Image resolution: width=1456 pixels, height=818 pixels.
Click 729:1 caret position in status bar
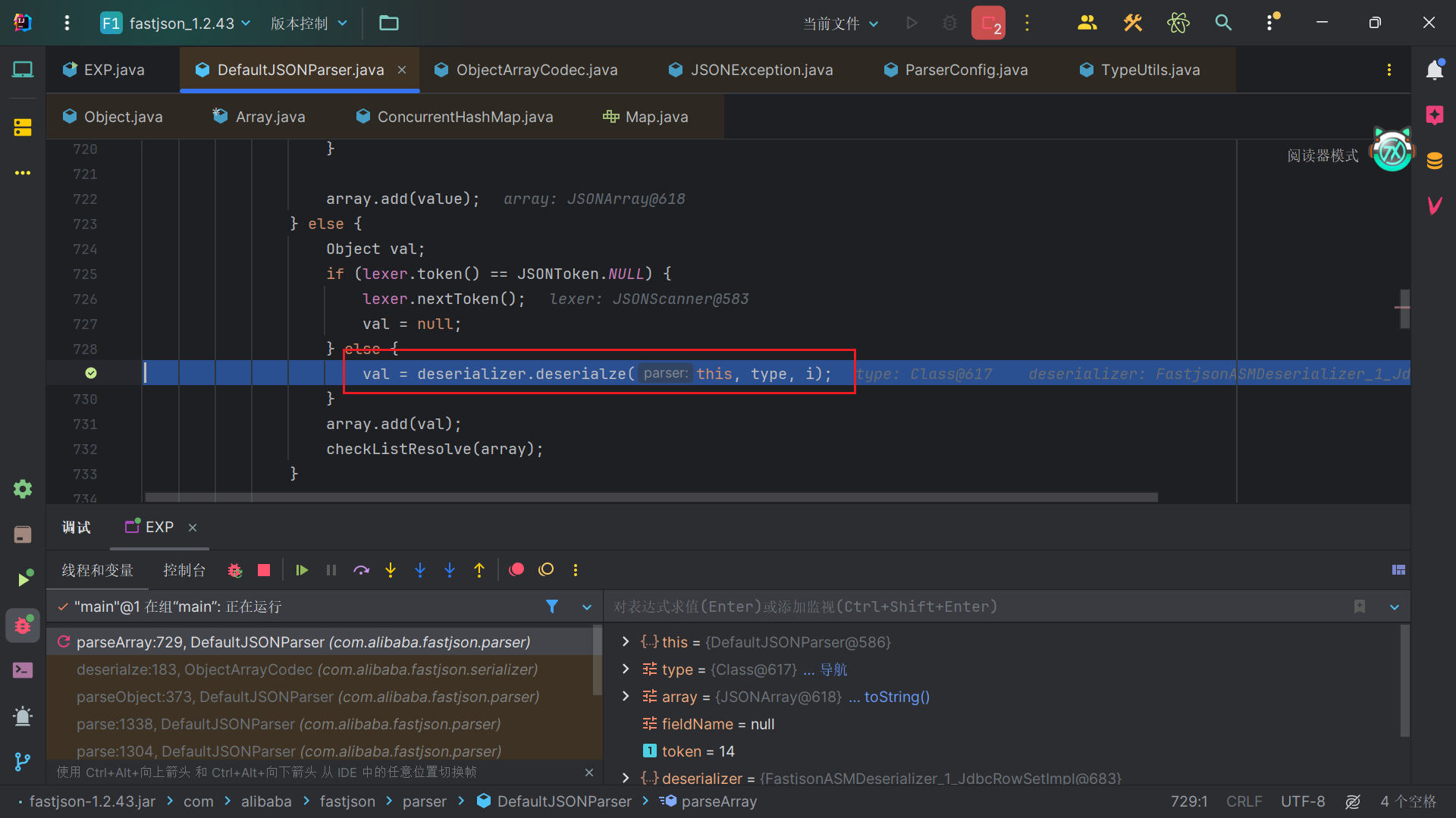(x=1188, y=801)
